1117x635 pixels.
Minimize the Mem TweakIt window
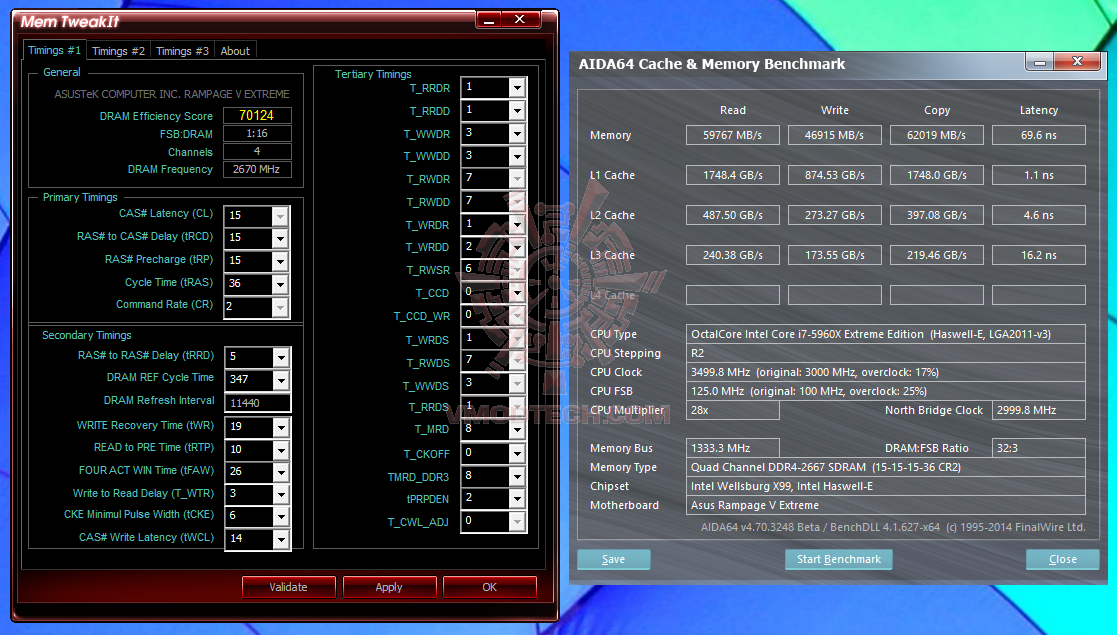[489, 20]
